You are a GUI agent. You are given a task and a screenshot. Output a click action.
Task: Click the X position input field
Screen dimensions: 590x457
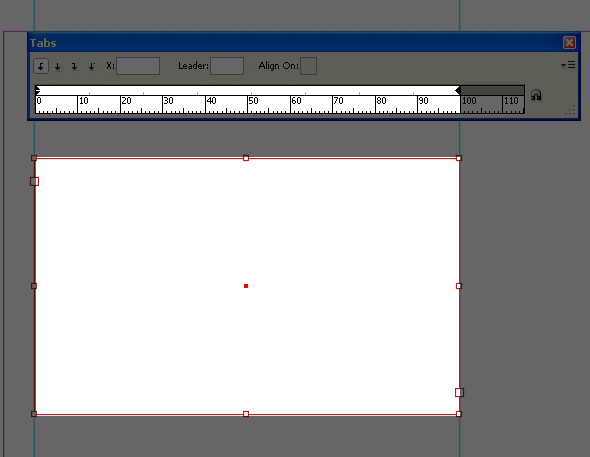138,66
